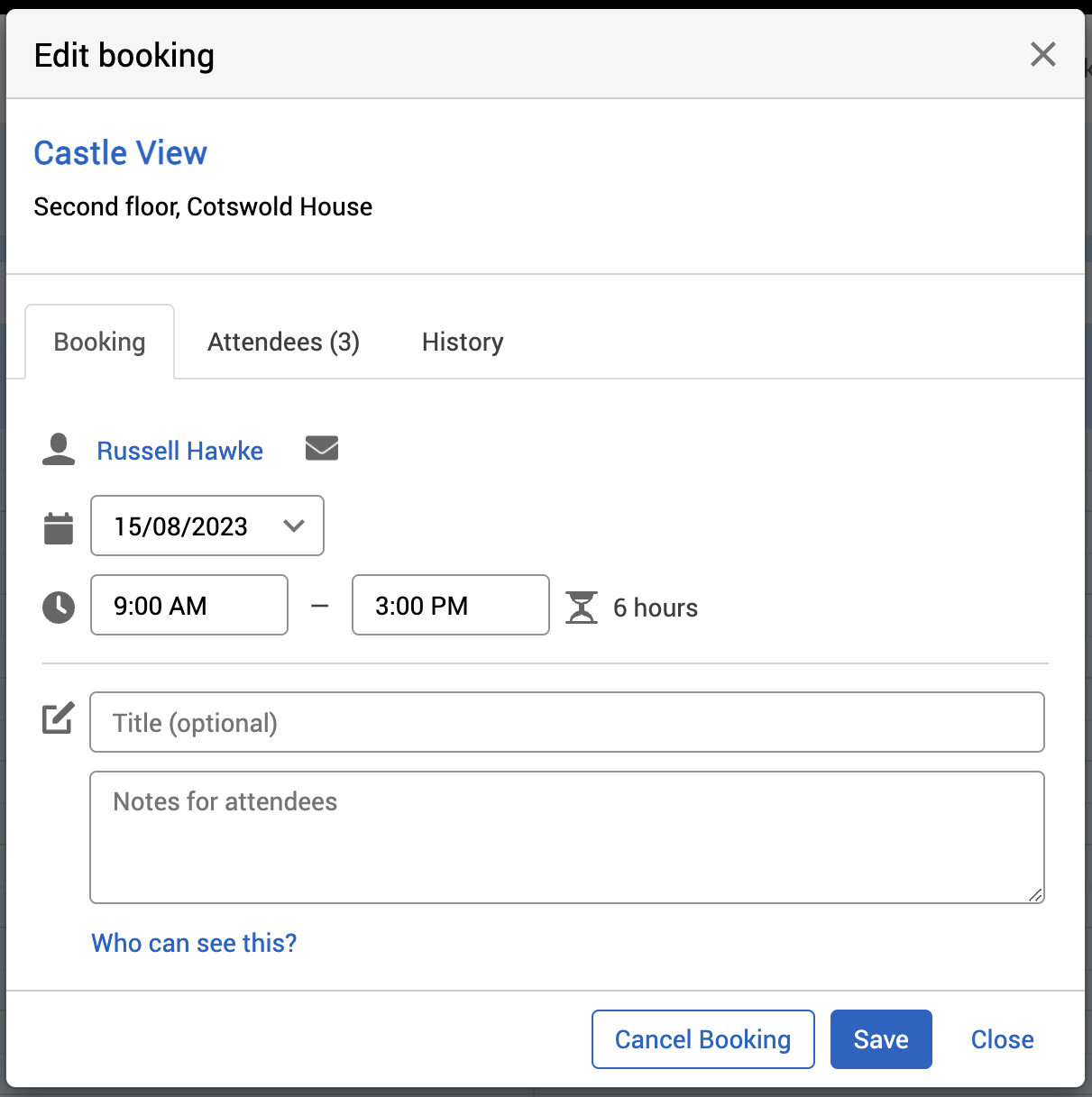Click the clock icon beside the start time

pos(59,607)
